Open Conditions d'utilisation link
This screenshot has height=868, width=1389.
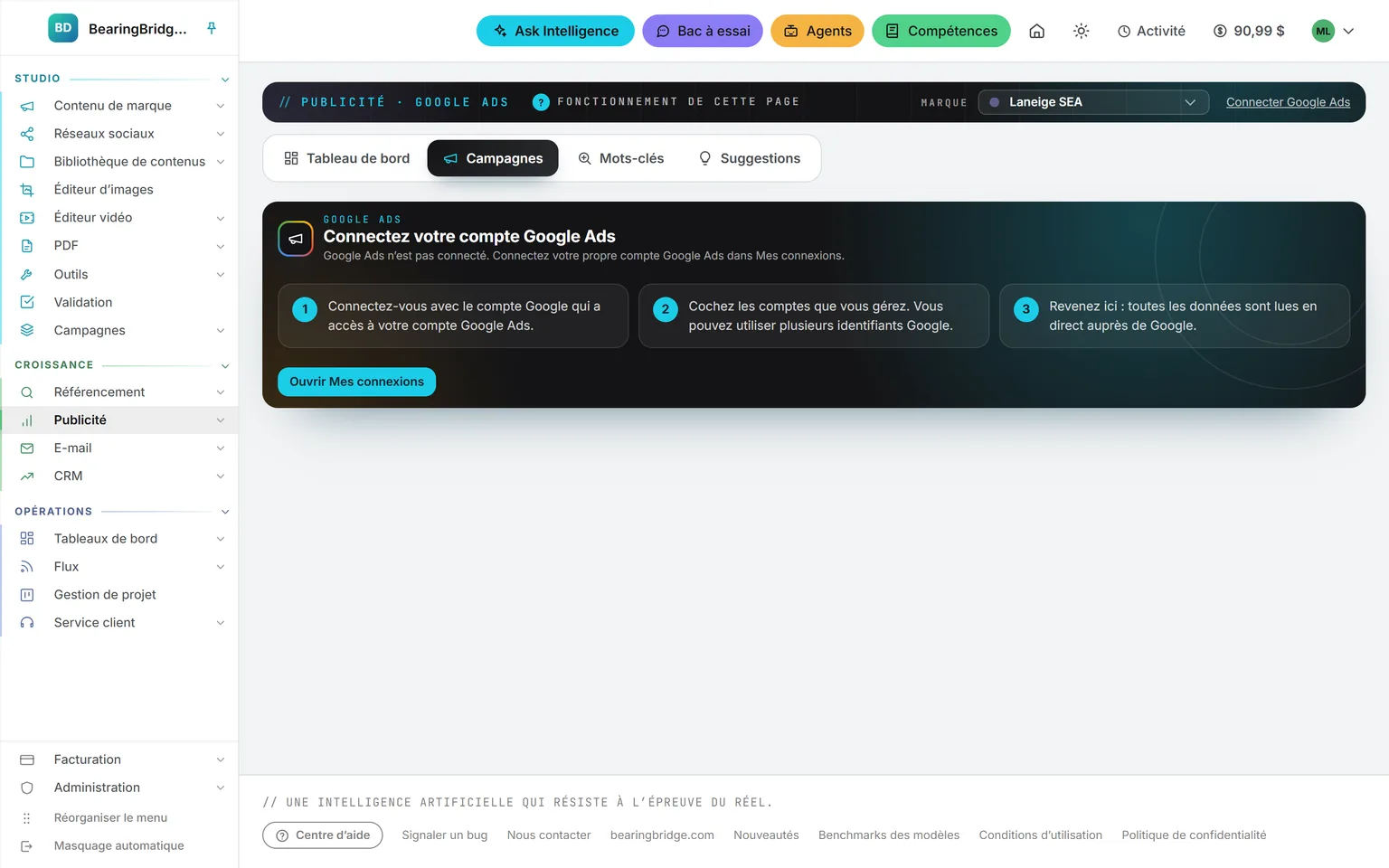(x=1041, y=835)
